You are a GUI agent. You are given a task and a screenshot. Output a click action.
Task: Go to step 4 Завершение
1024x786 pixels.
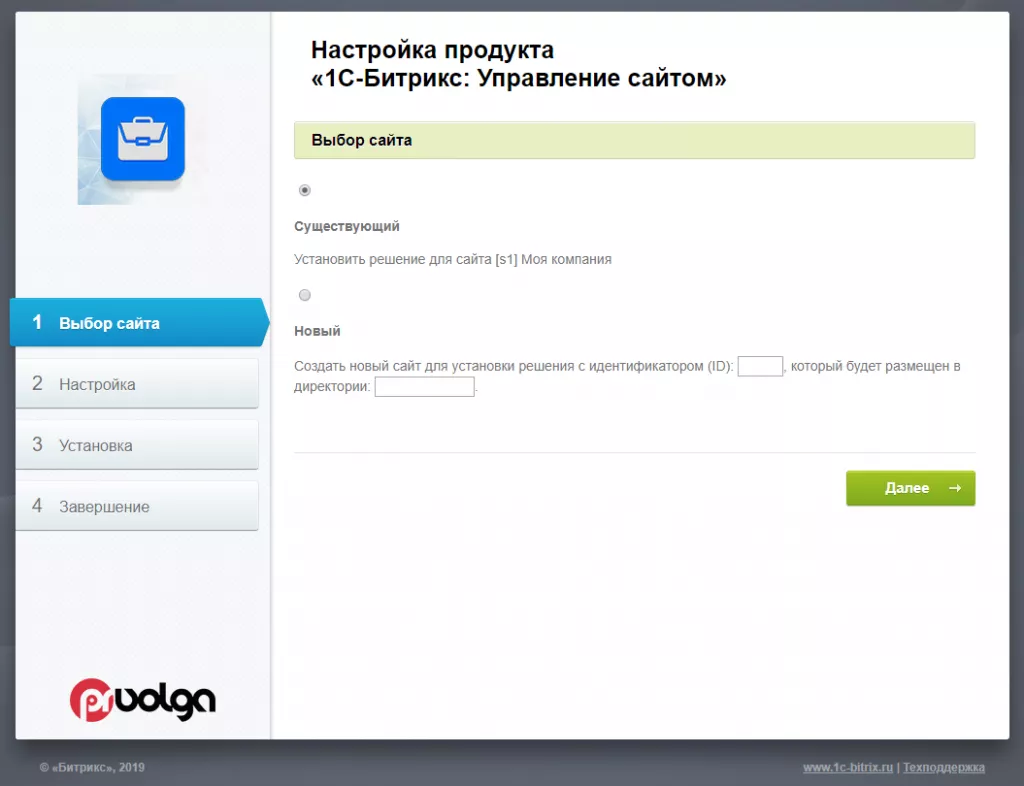tap(137, 507)
